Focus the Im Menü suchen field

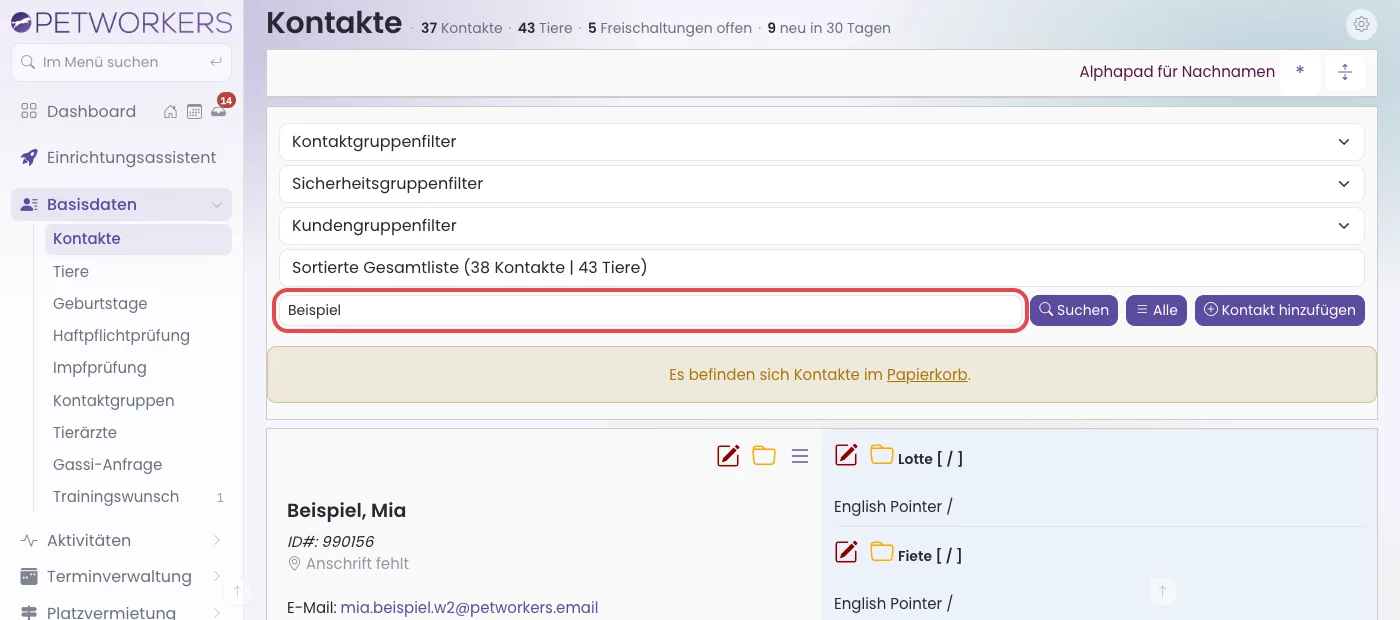tap(121, 62)
